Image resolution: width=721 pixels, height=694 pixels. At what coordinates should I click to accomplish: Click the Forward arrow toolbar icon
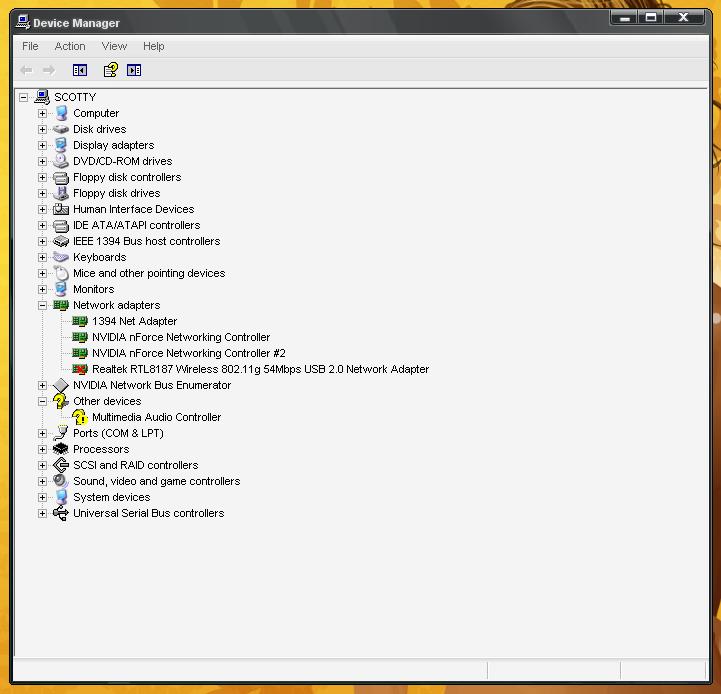49,70
